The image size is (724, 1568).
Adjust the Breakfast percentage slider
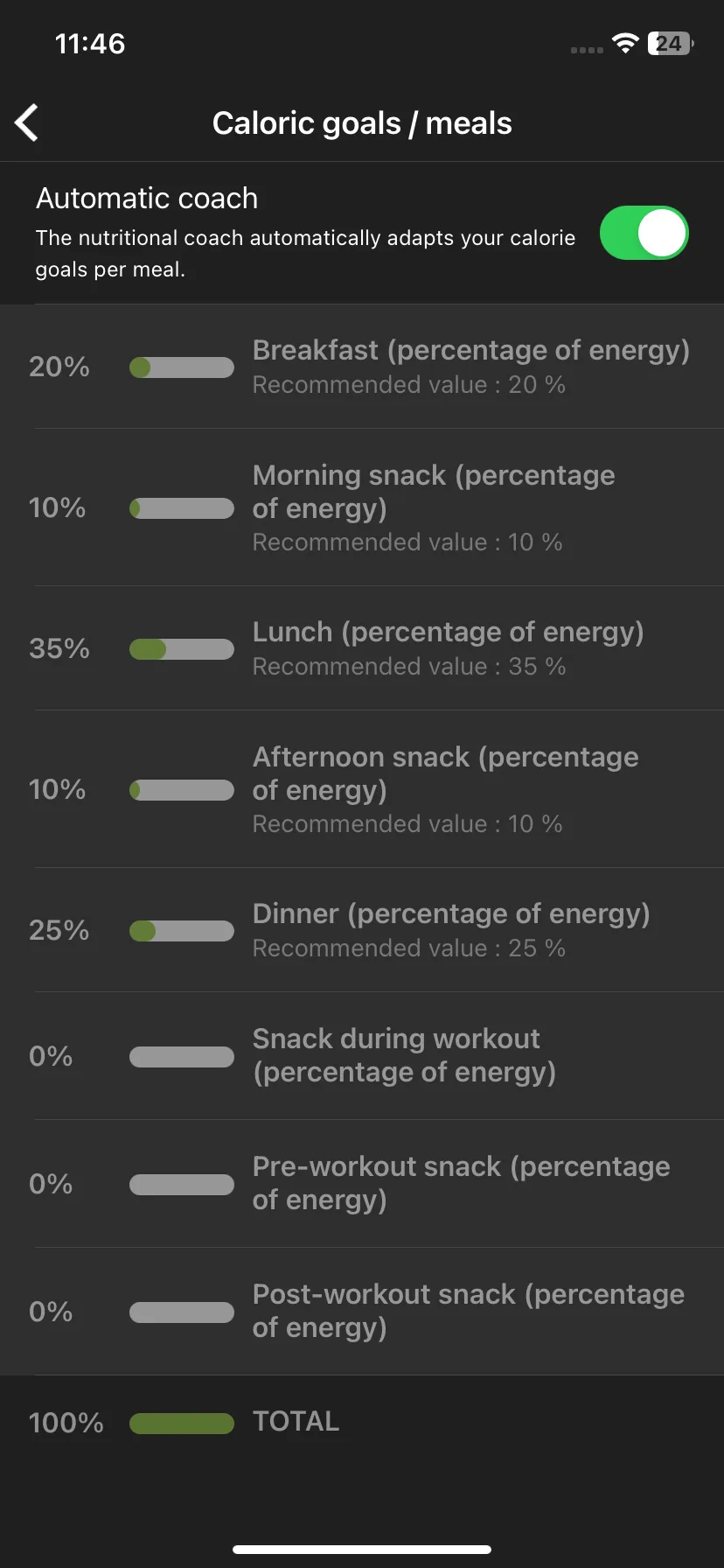point(182,367)
